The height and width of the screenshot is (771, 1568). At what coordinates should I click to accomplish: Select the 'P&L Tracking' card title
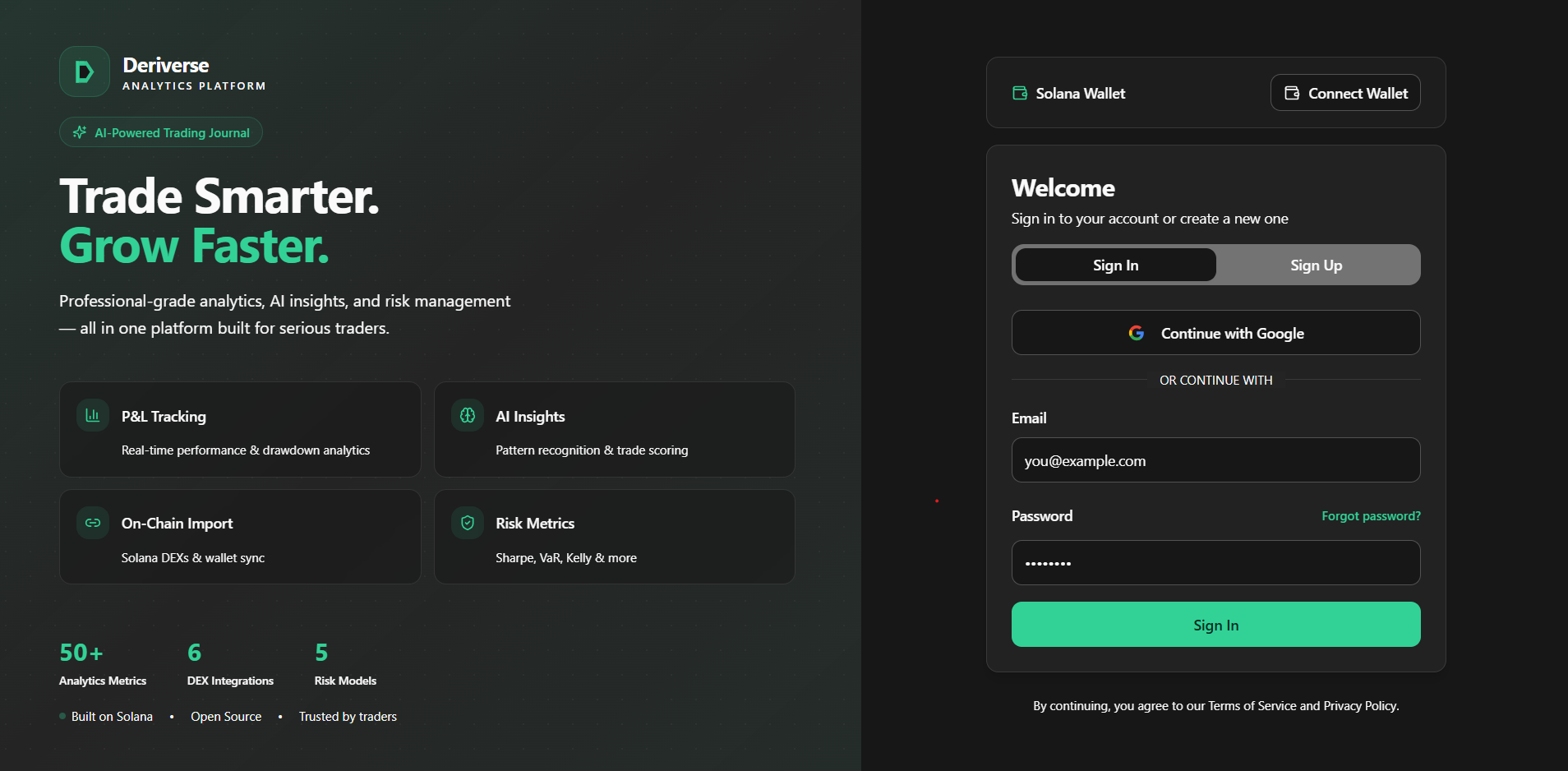click(x=164, y=417)
